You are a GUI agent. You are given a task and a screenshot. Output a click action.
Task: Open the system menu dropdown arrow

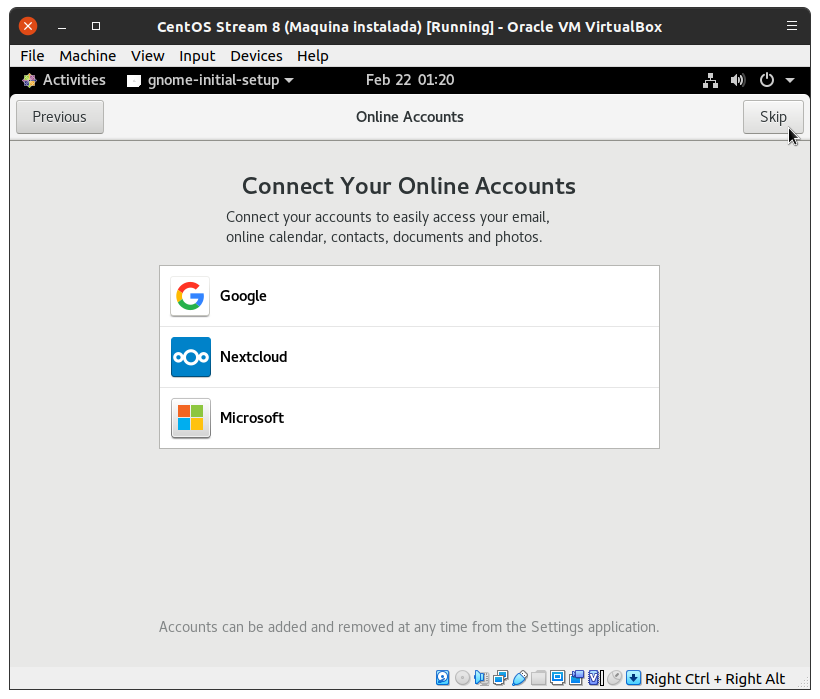click(x=790, y=80)
